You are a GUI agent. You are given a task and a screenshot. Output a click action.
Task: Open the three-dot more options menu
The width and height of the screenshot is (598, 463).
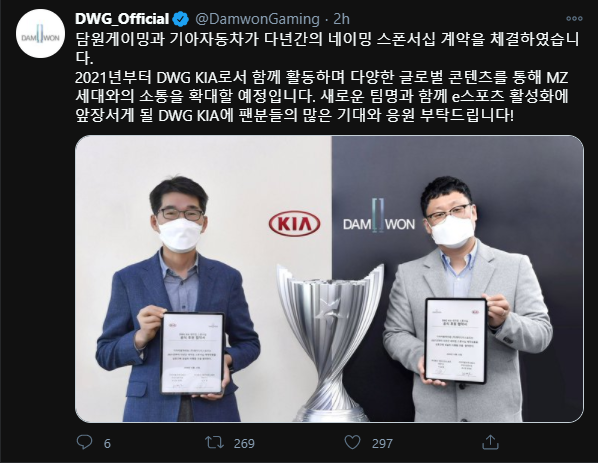tap(574, 18)
